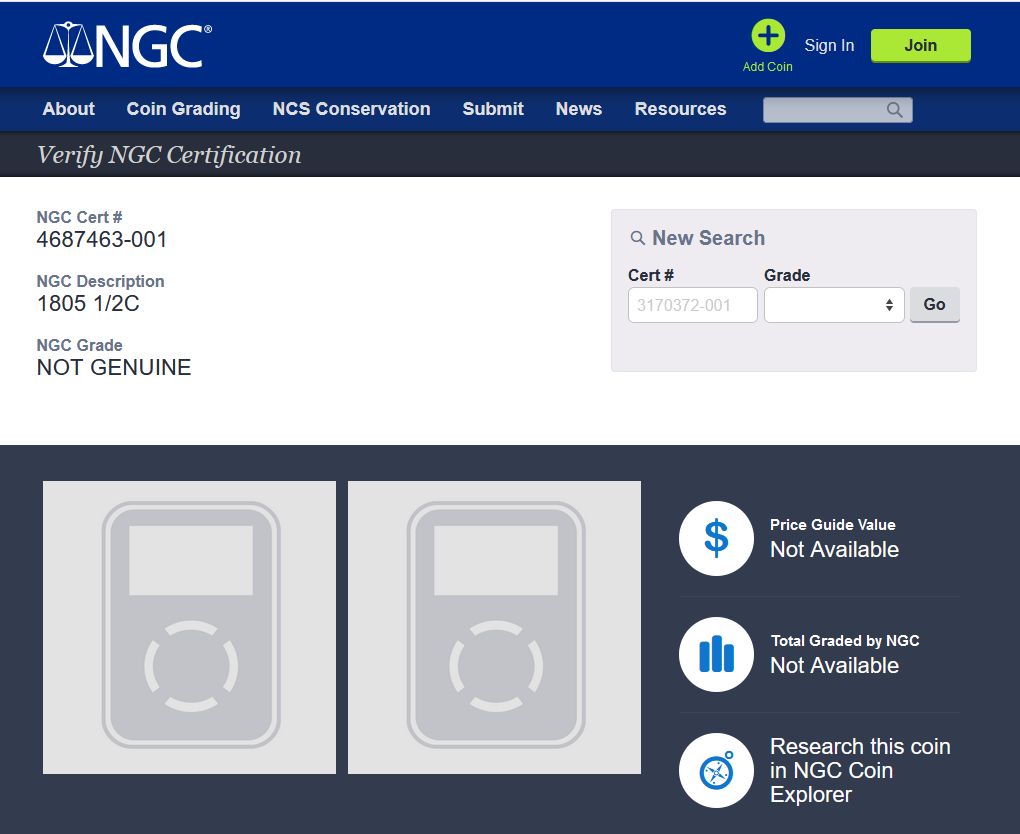Open the NCS Conservation menu
The image size is (1020, 834).
(x=351, y=109)
